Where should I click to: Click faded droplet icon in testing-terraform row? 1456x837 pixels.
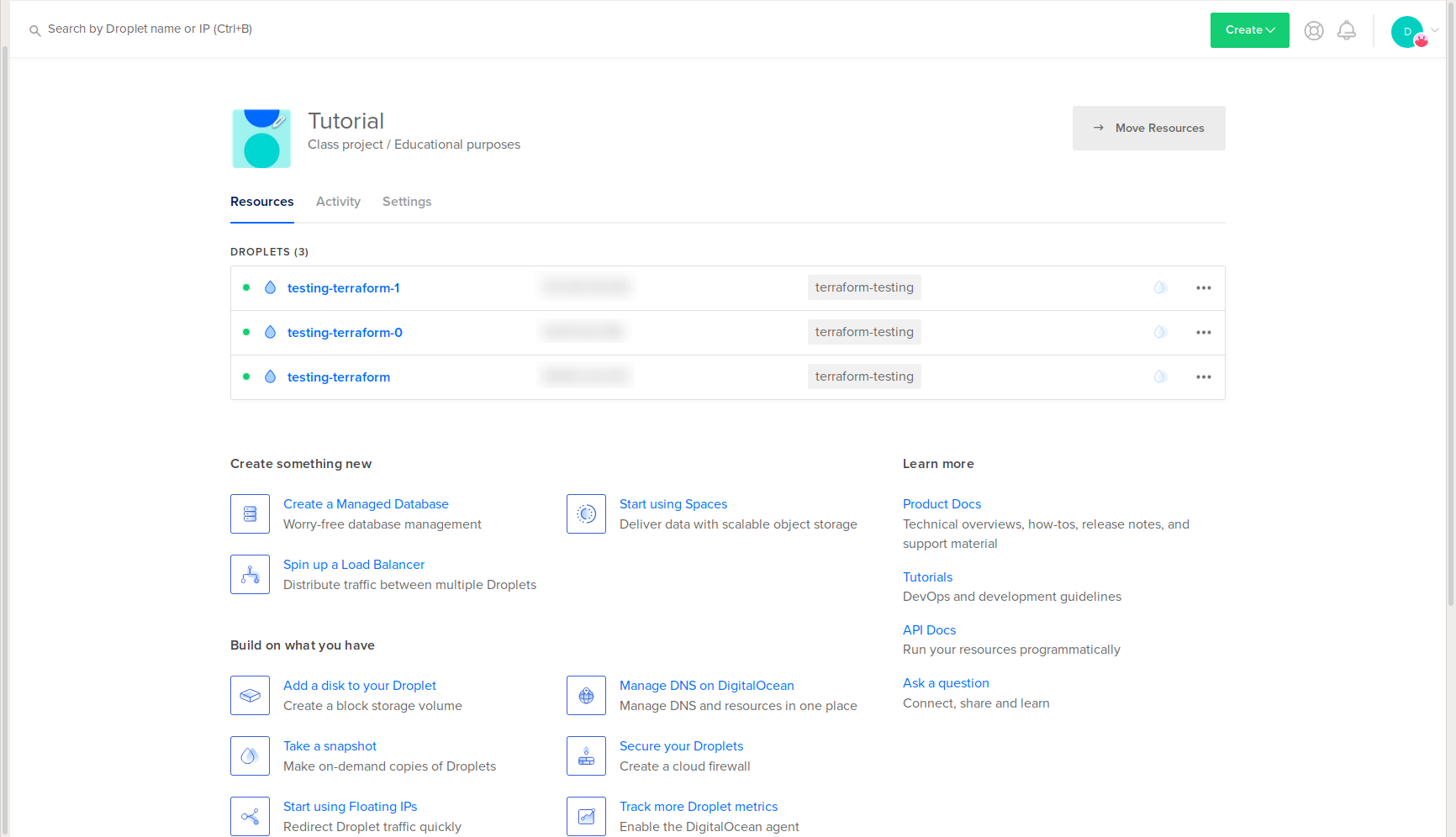pos(1160,376)
